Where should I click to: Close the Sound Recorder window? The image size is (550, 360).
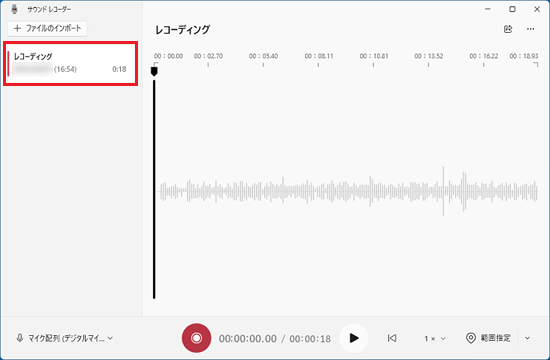[x=537, y=9]
